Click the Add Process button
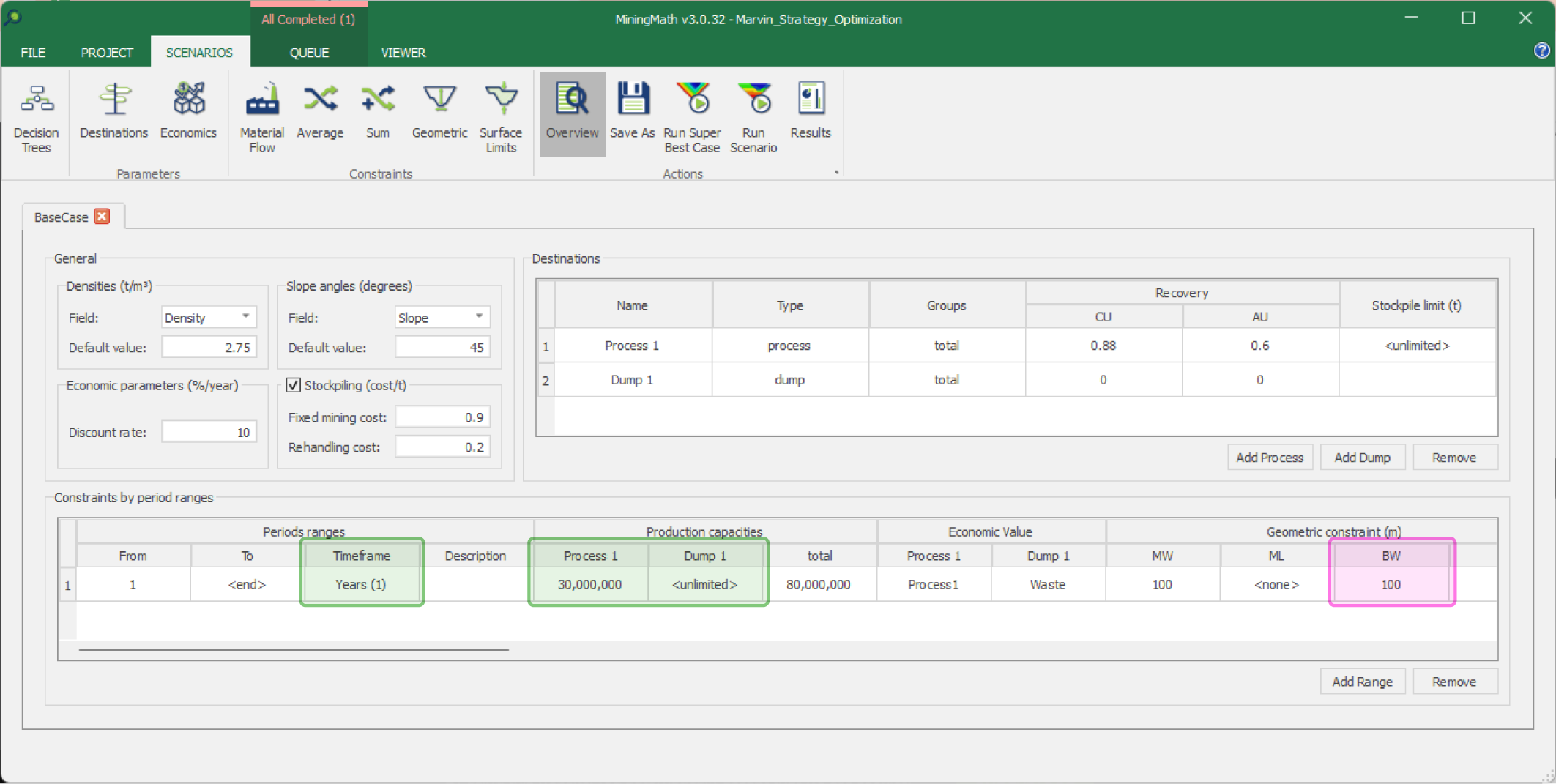 pyautogui.click(x=1269, y=458)
